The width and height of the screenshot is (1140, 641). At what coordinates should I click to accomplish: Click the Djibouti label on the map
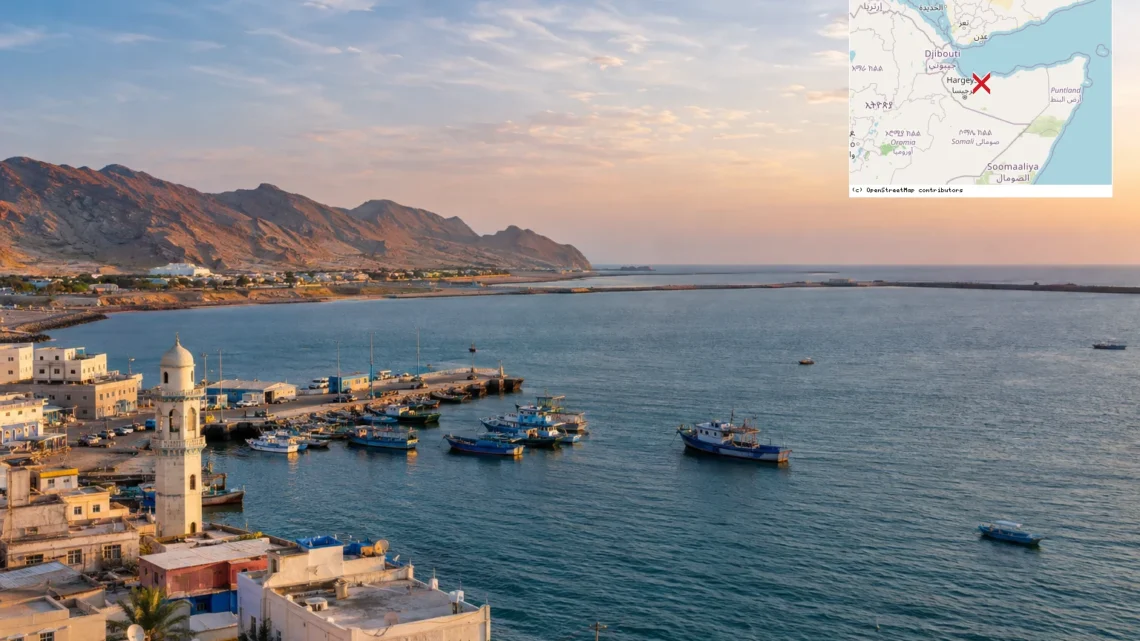(x=942, y=54)
